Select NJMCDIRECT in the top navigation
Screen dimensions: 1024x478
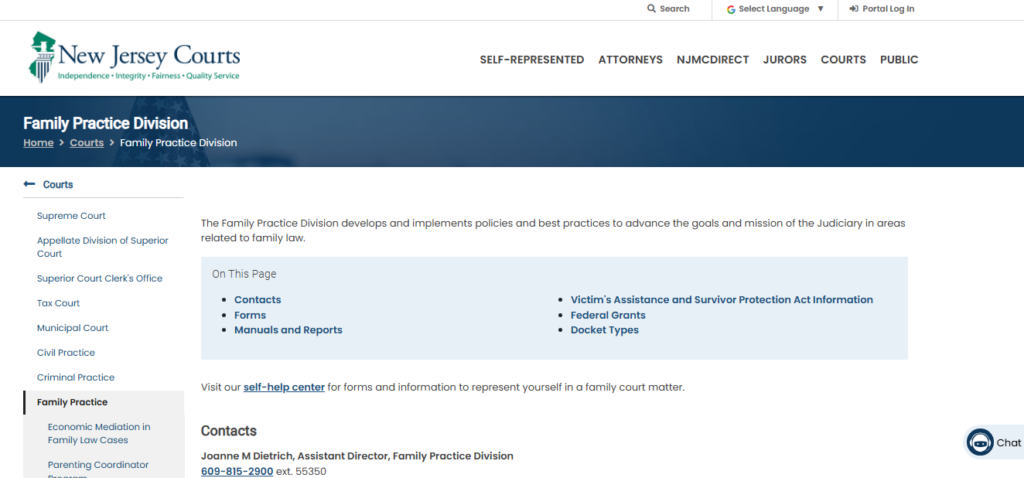[x=712, y=60]
